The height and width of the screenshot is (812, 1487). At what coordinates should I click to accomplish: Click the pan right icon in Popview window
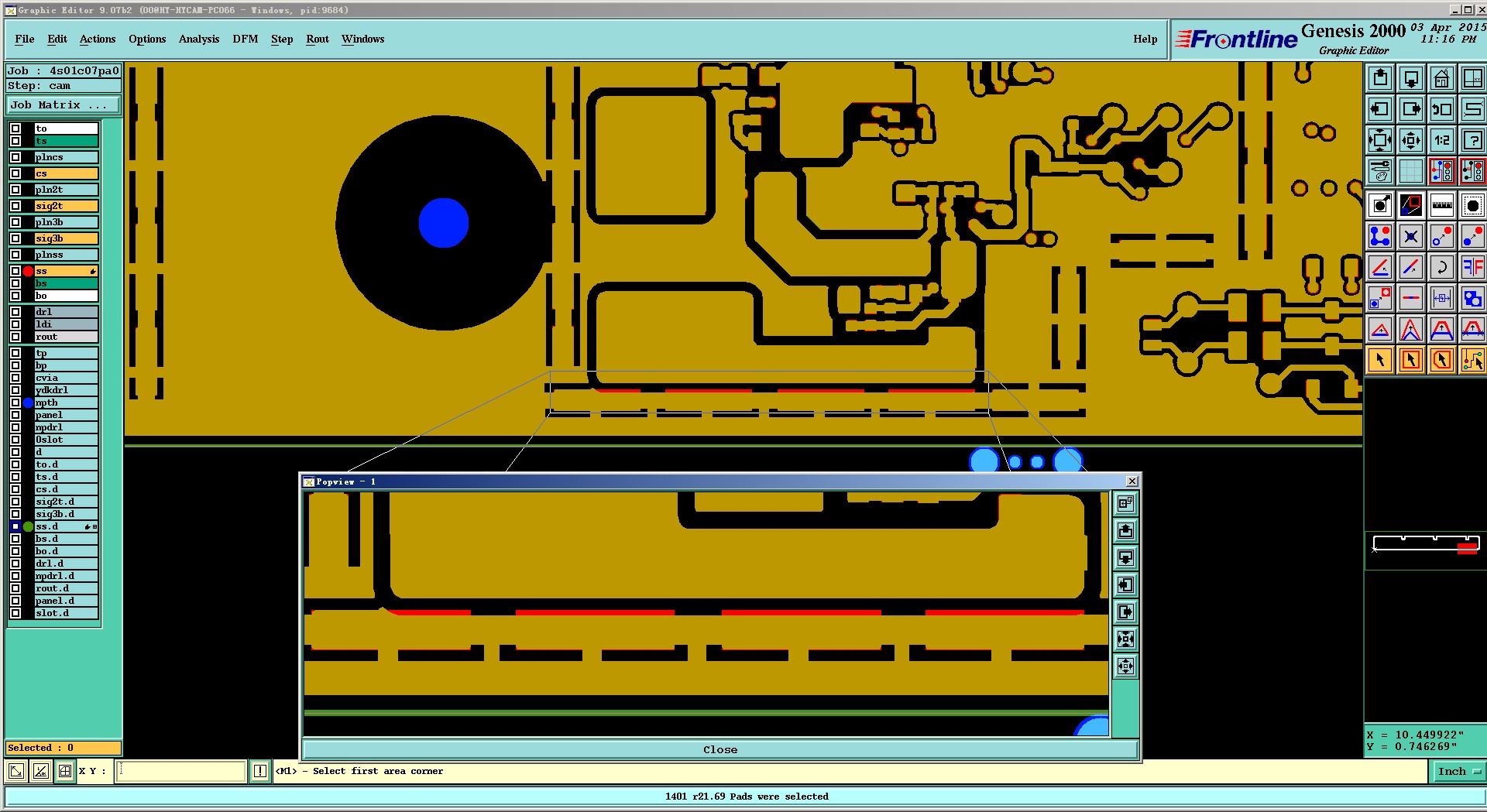(1125, 612)
